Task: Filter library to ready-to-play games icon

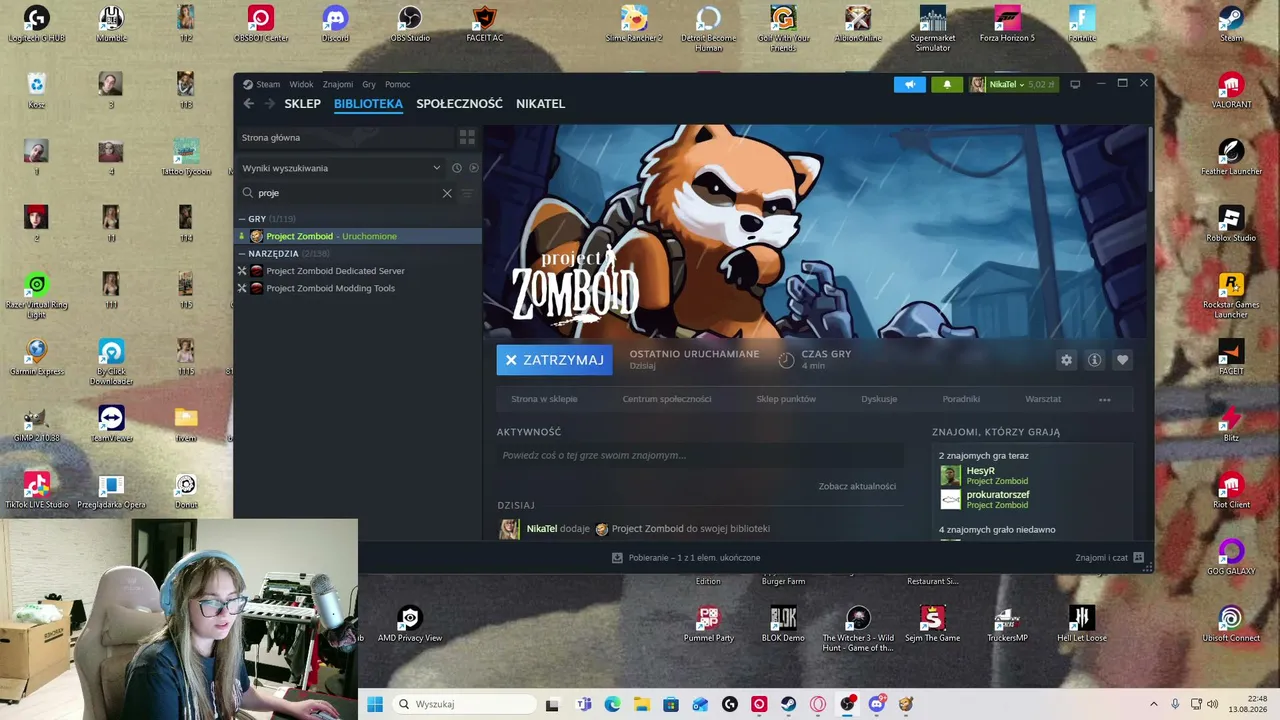Action: click(474, 168)
